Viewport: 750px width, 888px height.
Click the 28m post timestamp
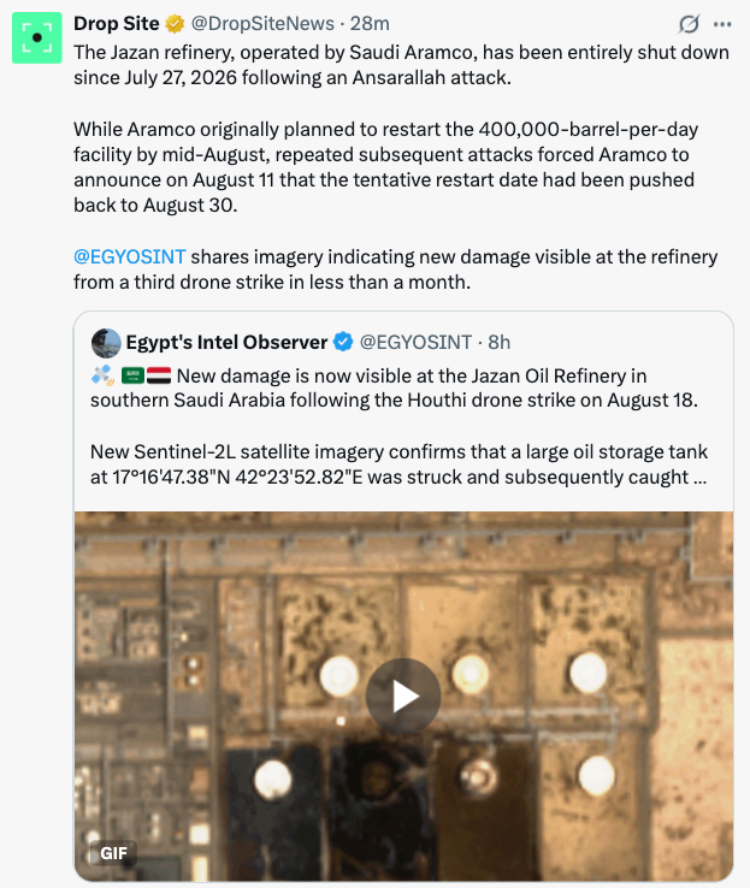[x=369, y=24]
